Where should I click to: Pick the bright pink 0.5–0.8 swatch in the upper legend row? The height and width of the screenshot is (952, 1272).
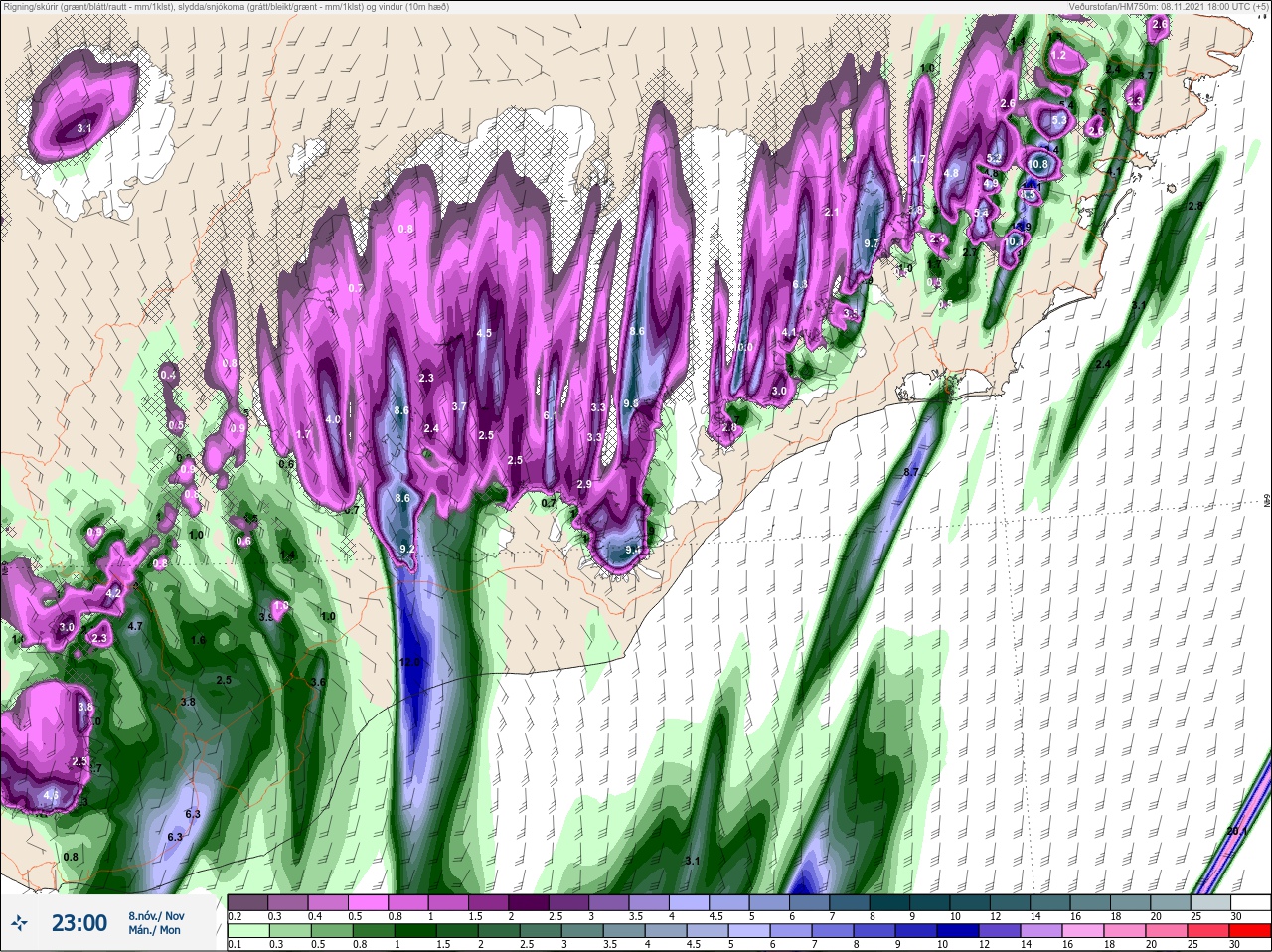click(369, 902)
